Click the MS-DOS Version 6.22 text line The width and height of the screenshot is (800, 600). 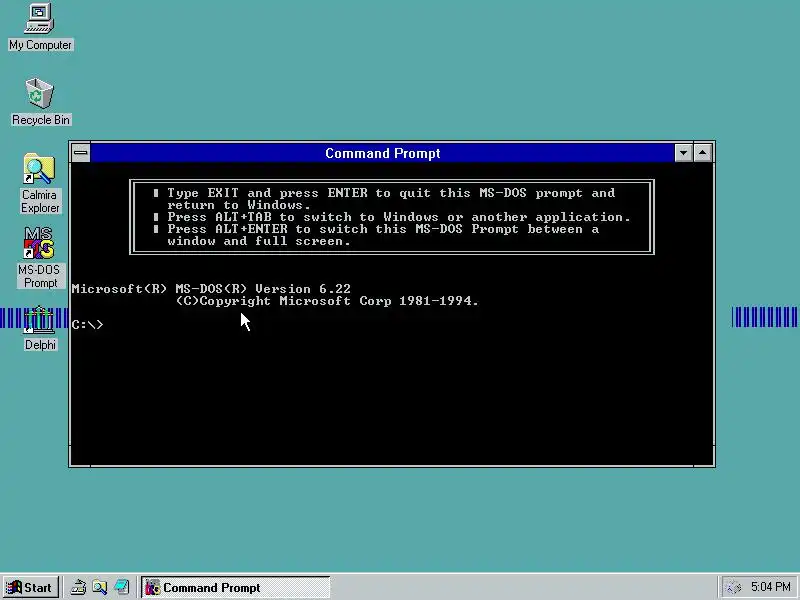tap(211, 289)
